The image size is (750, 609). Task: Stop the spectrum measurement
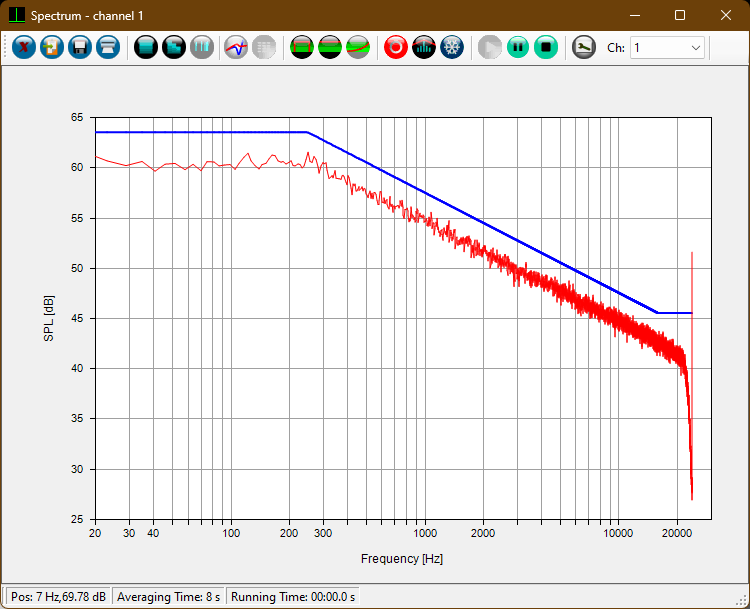tap(545, 47)
